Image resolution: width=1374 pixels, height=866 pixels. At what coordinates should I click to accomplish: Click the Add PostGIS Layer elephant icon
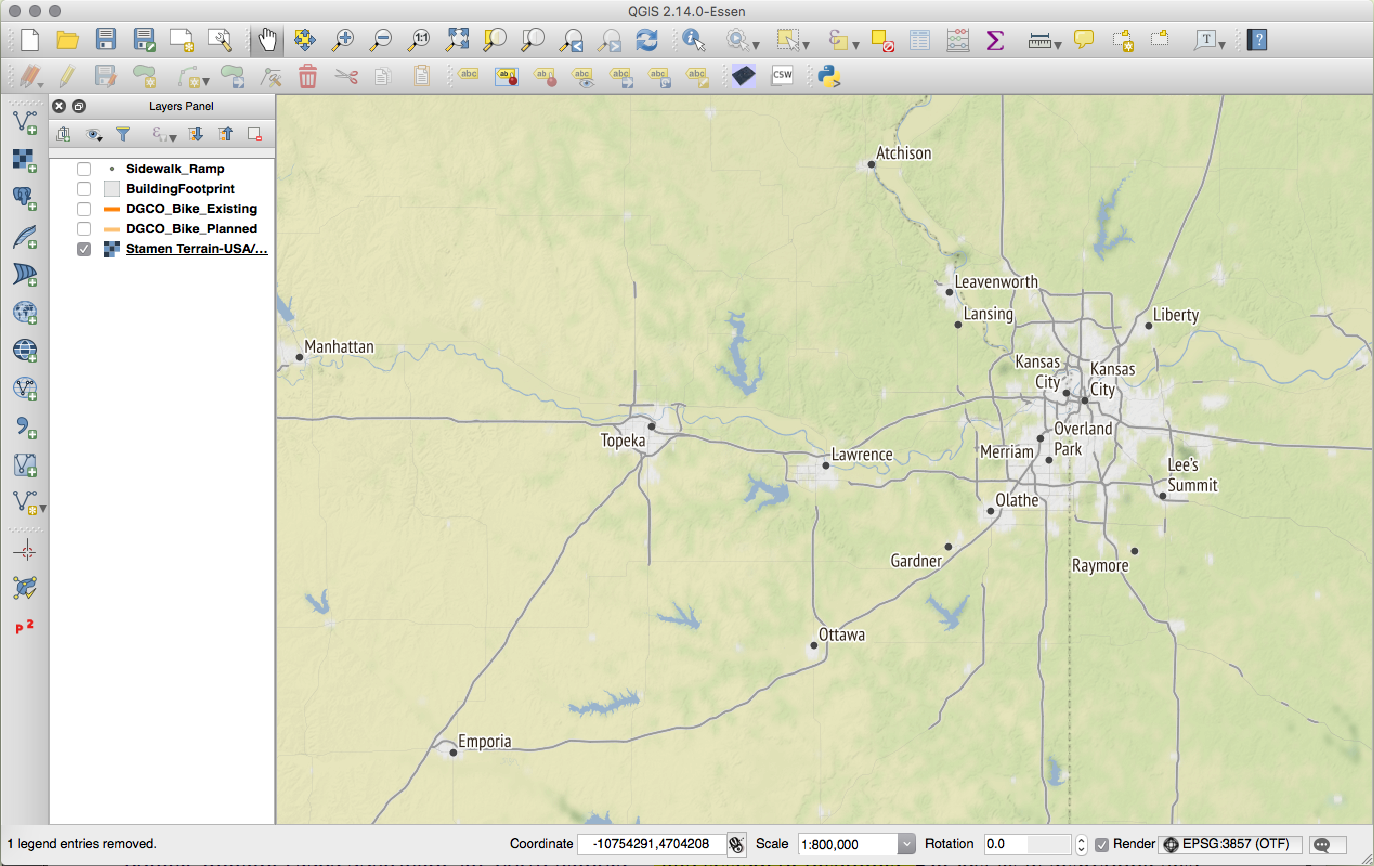pyautogui.click(x=25, y=198)
